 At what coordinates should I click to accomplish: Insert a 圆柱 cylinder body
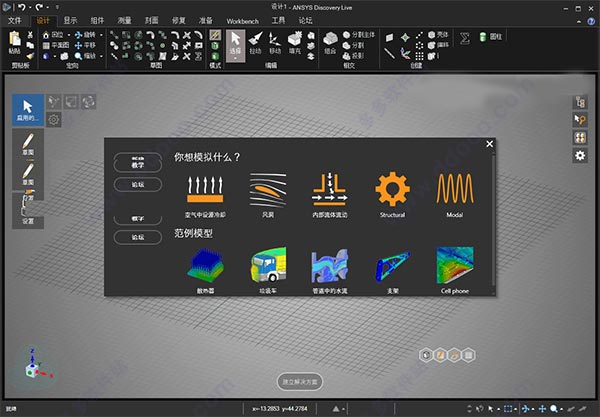point(491,36)
